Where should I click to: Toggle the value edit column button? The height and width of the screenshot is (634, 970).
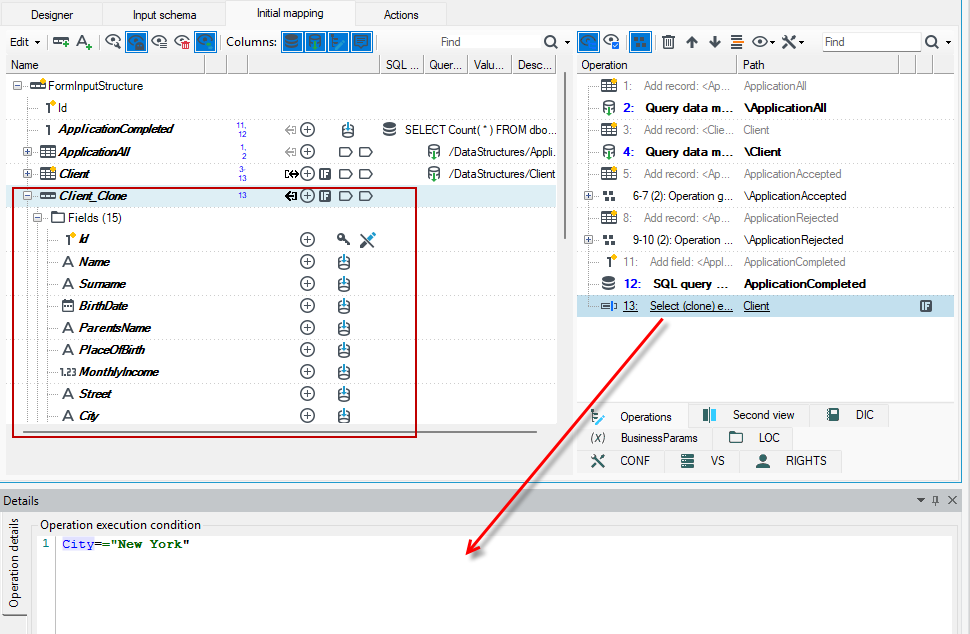[338, 41]
